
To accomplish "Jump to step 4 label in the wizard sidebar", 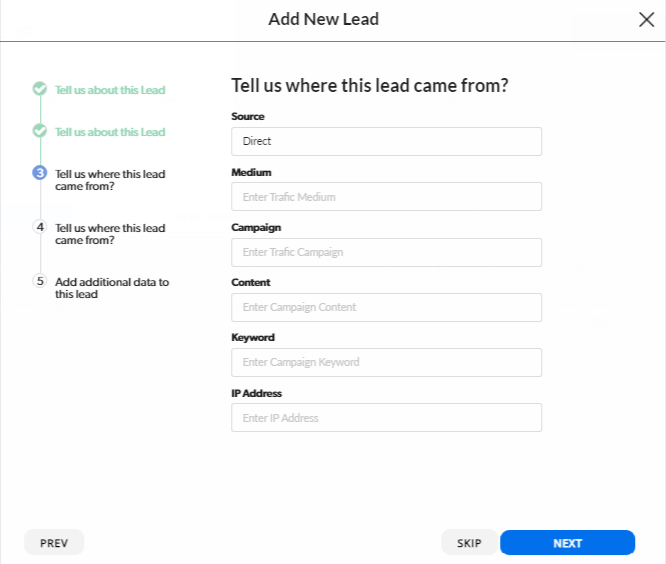I will 110,234.
